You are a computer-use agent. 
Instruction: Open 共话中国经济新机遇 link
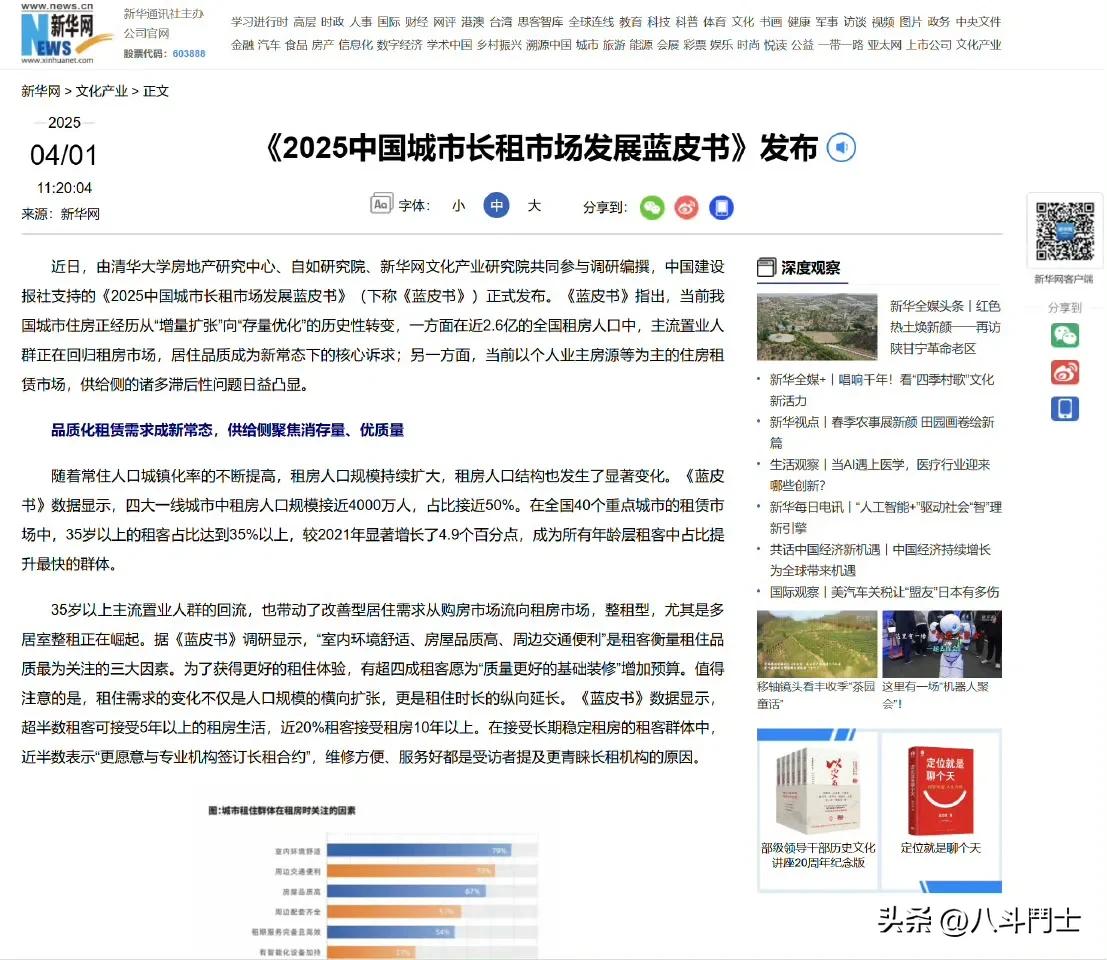(x=880, y=559)
